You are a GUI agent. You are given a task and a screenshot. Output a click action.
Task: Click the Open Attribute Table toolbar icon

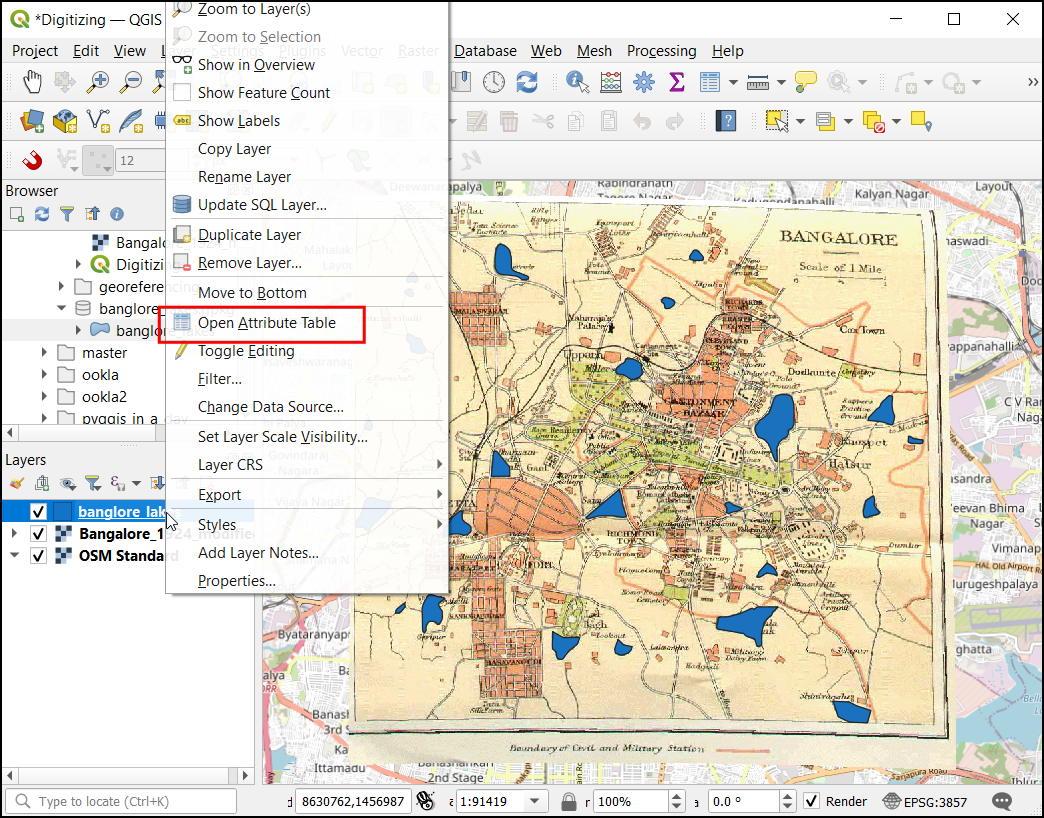(x=710, y=83)
